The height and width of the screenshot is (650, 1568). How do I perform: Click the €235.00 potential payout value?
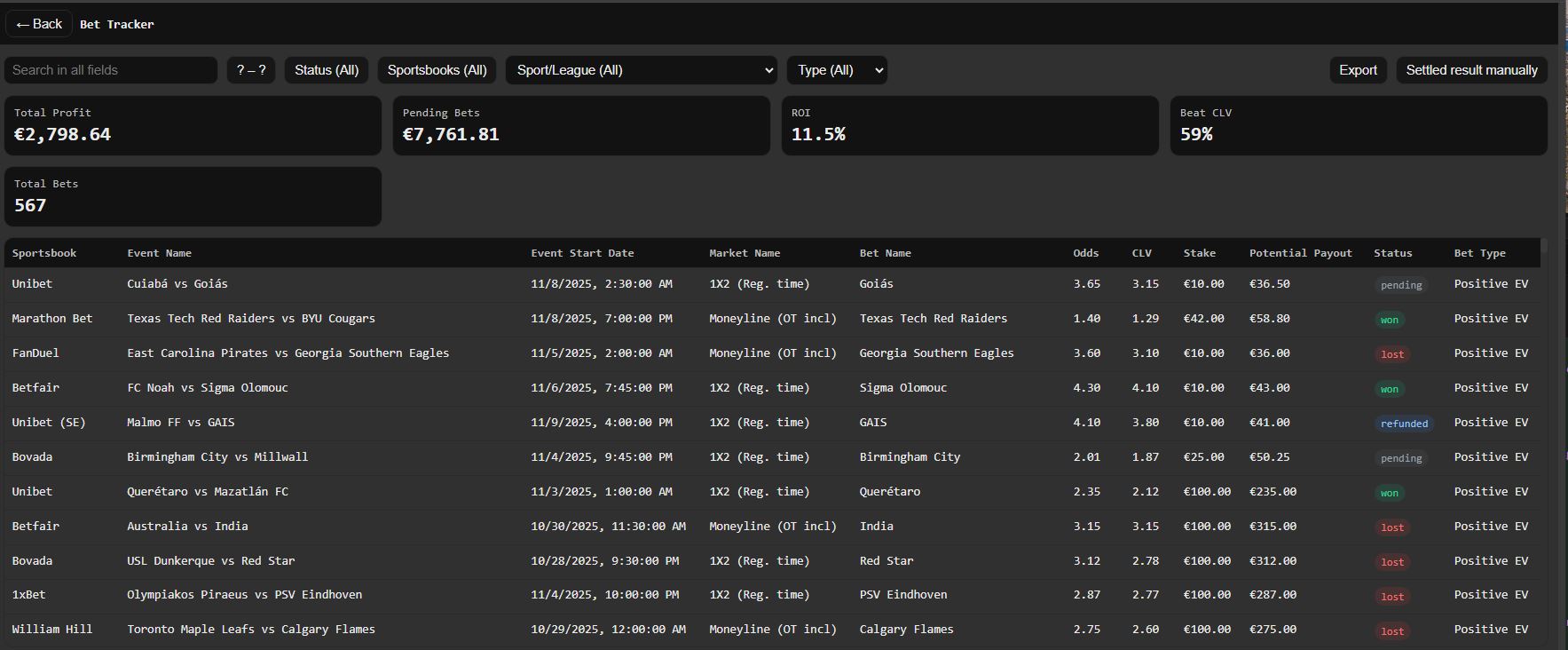tap(1273, 492)
